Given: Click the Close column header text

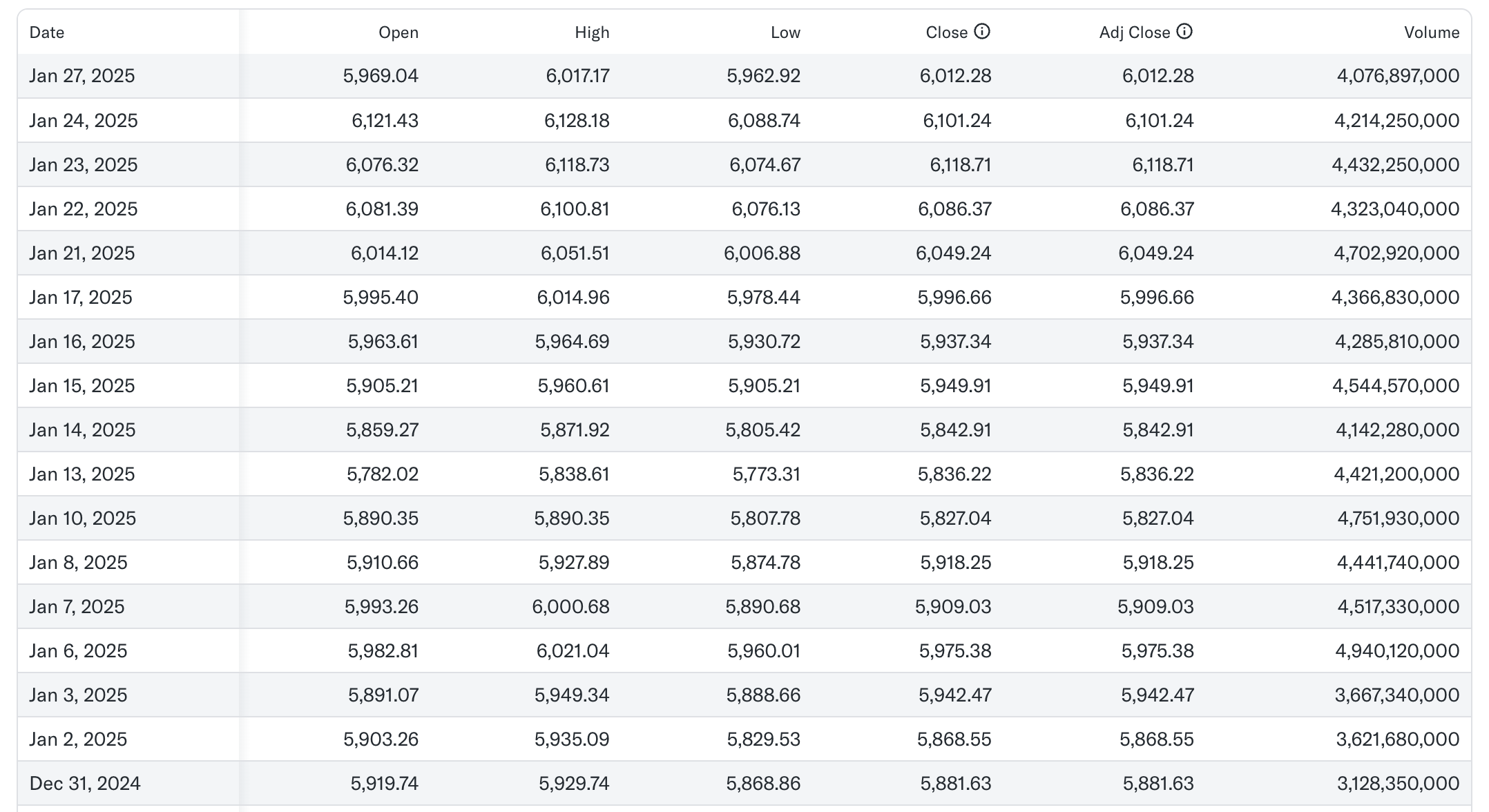Looking at the screenshot, I should coord(946,32).
